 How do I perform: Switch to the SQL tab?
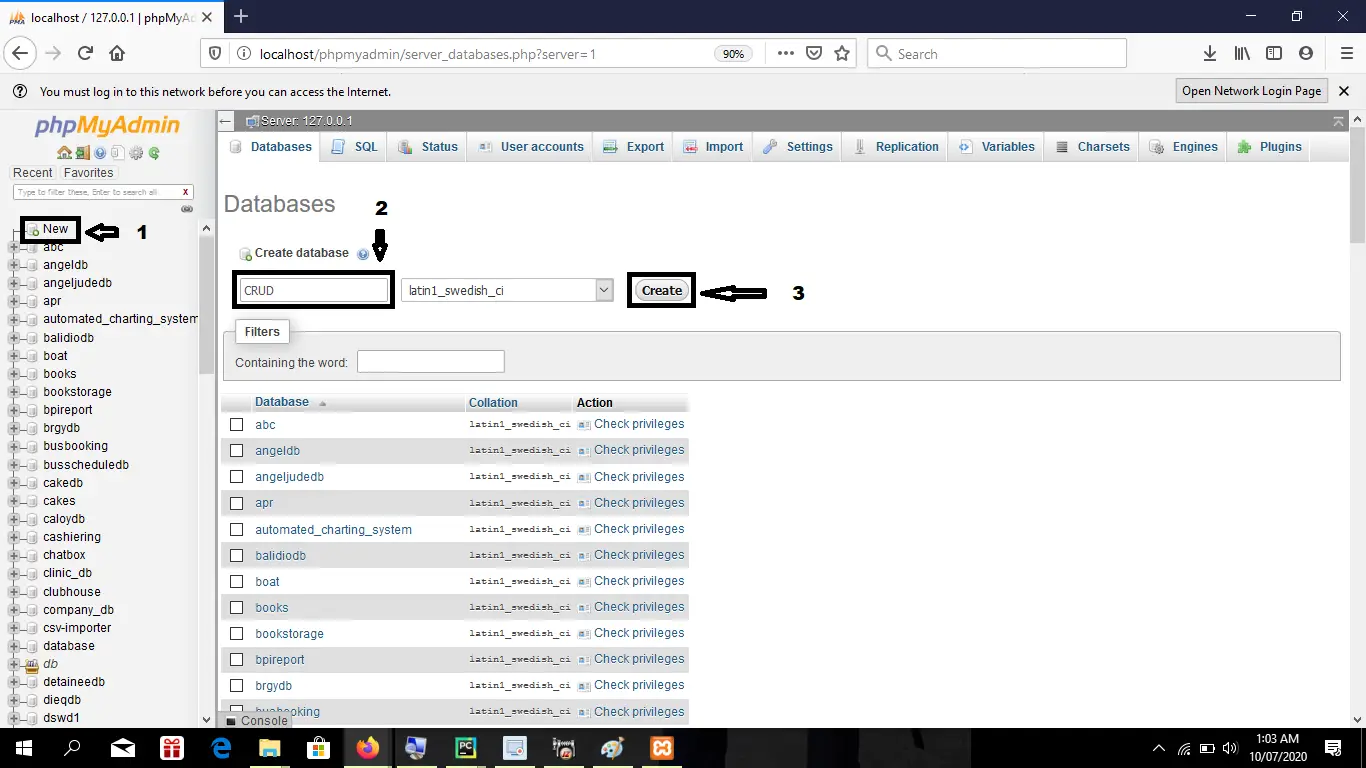355,147
